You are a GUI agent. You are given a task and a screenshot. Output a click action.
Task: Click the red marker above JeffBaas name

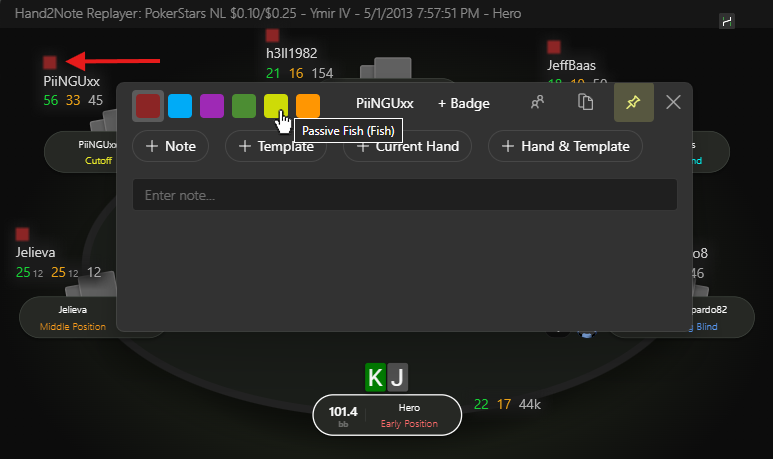(x=554, y=47)
